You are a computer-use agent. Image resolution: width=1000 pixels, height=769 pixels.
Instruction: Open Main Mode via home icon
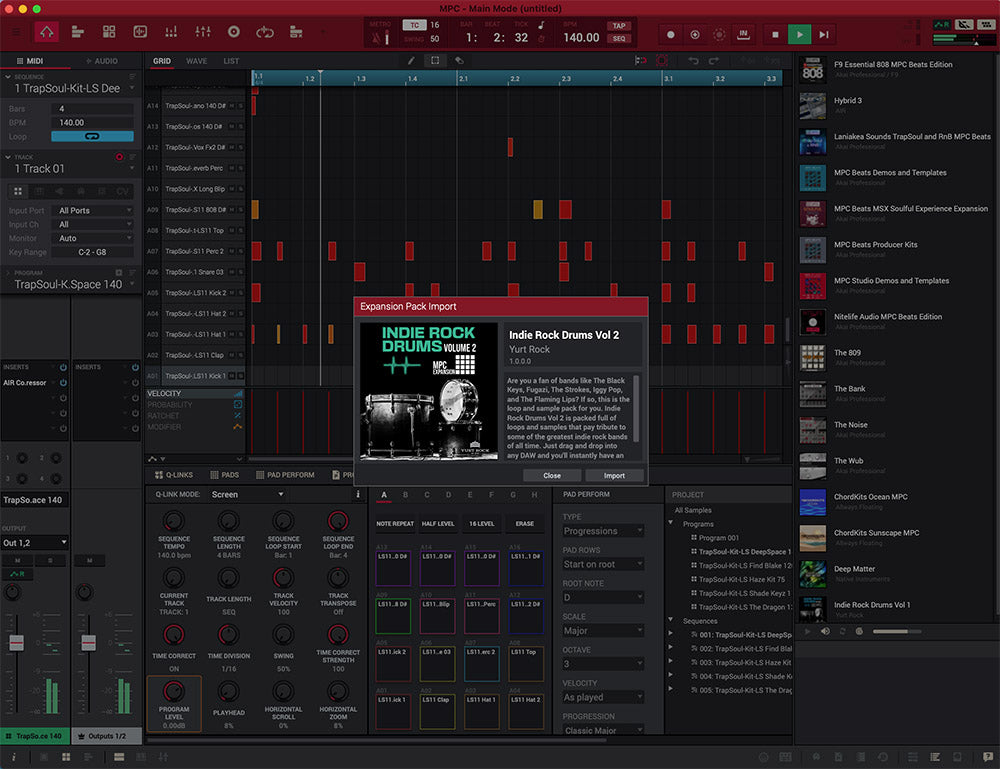coord(46,33)
